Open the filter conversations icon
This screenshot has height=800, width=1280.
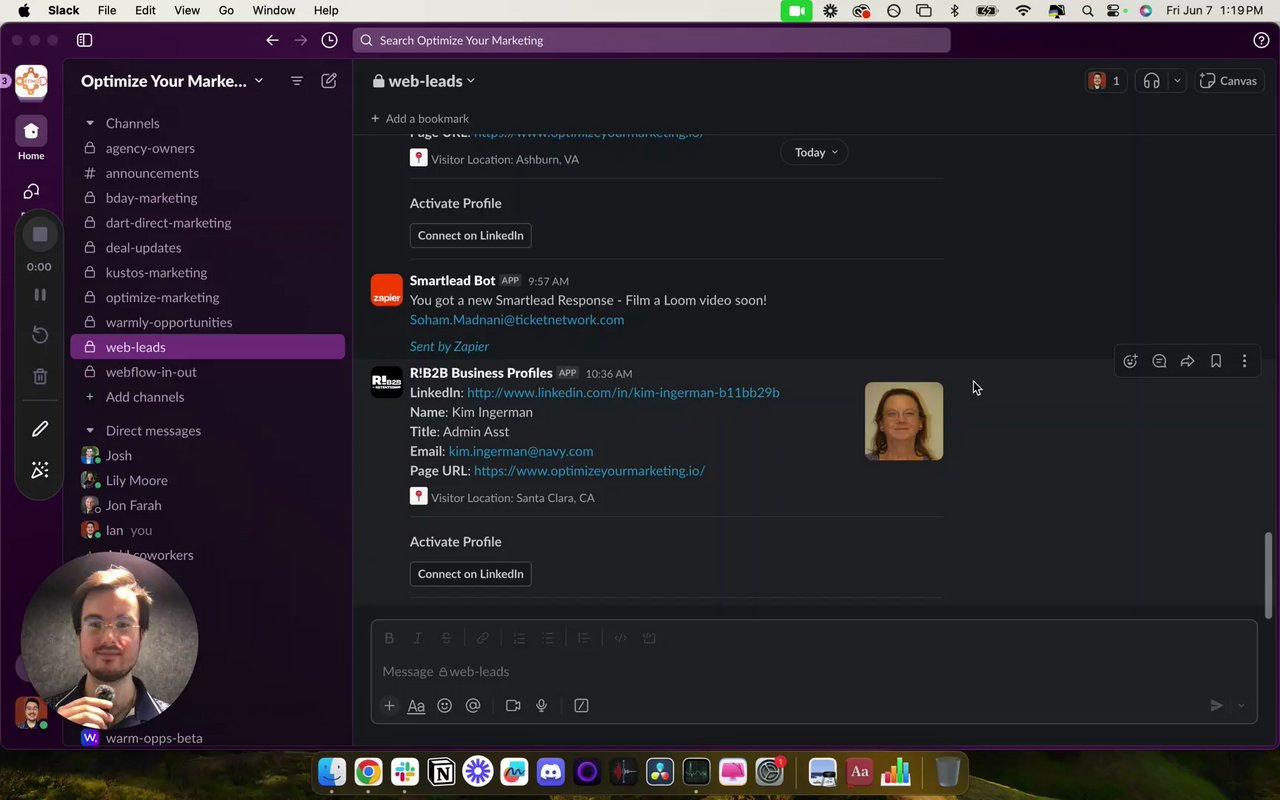[x=297, y=81]
